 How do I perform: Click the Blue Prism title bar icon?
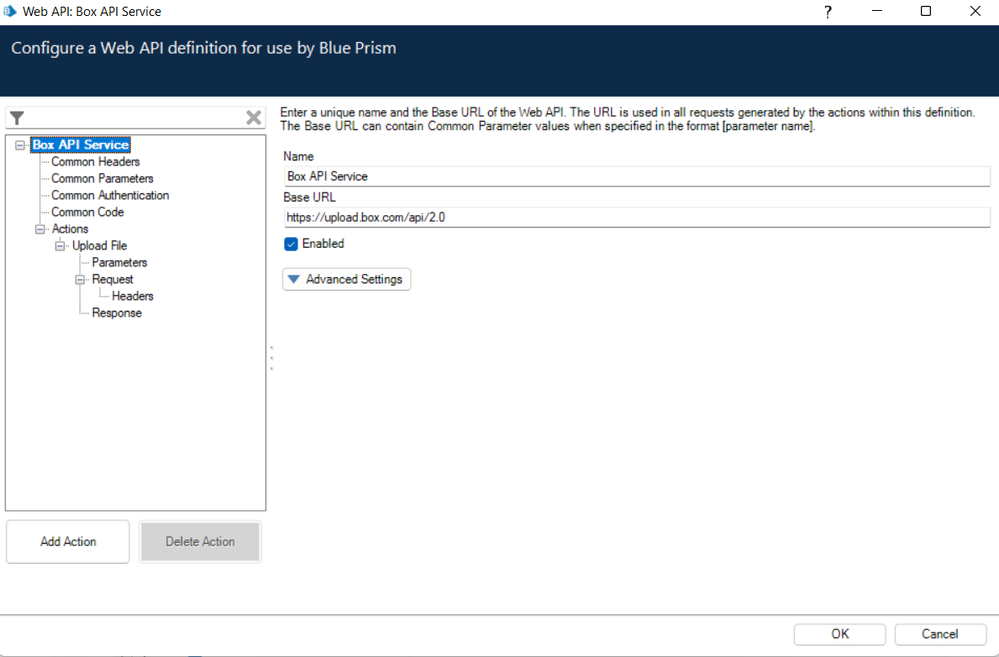[x=11, y=11]
